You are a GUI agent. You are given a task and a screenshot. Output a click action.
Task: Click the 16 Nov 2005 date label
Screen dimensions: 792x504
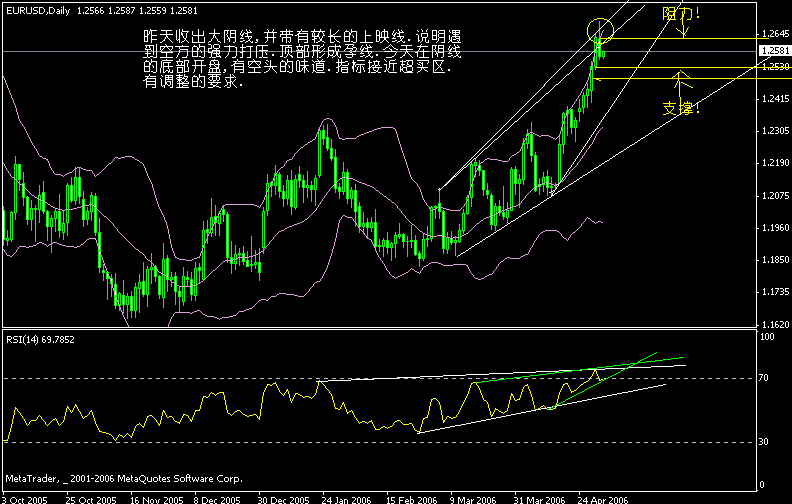click(x=157, y=499)
